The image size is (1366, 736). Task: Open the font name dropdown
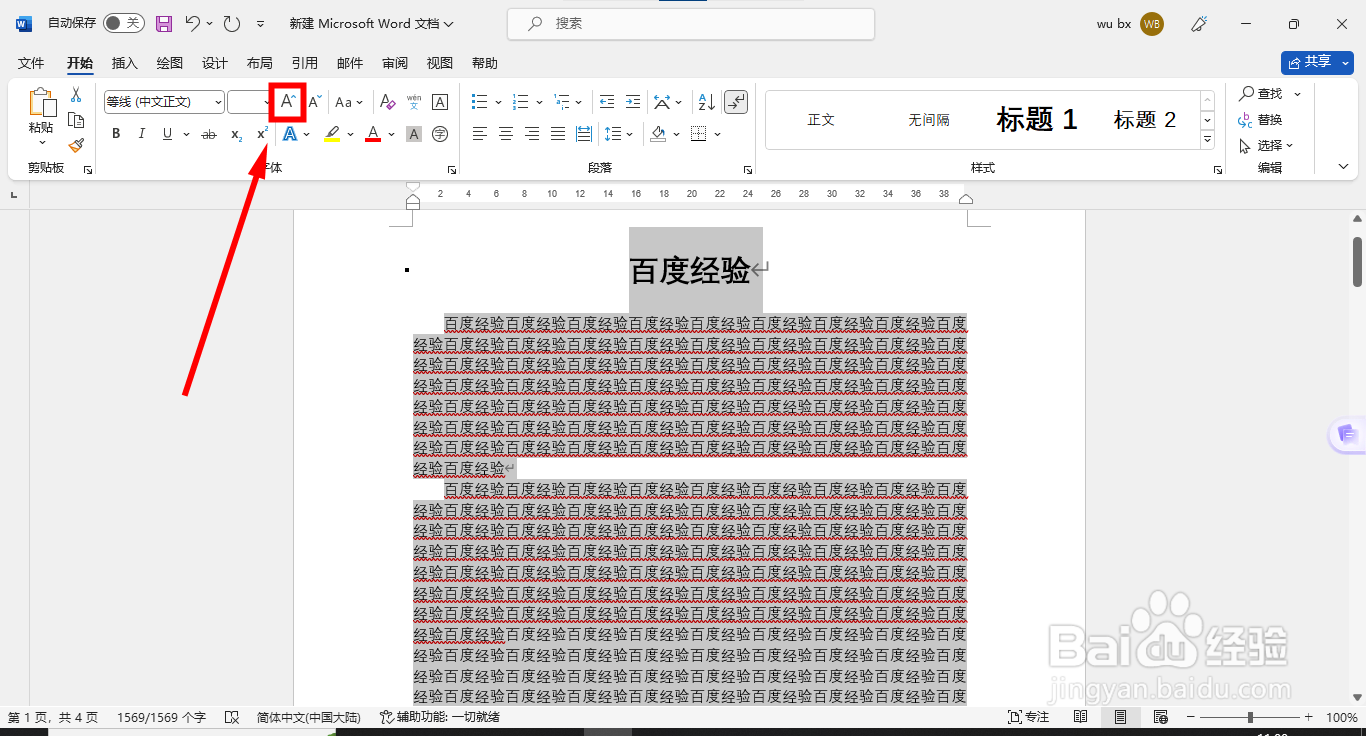click(218, 102)
